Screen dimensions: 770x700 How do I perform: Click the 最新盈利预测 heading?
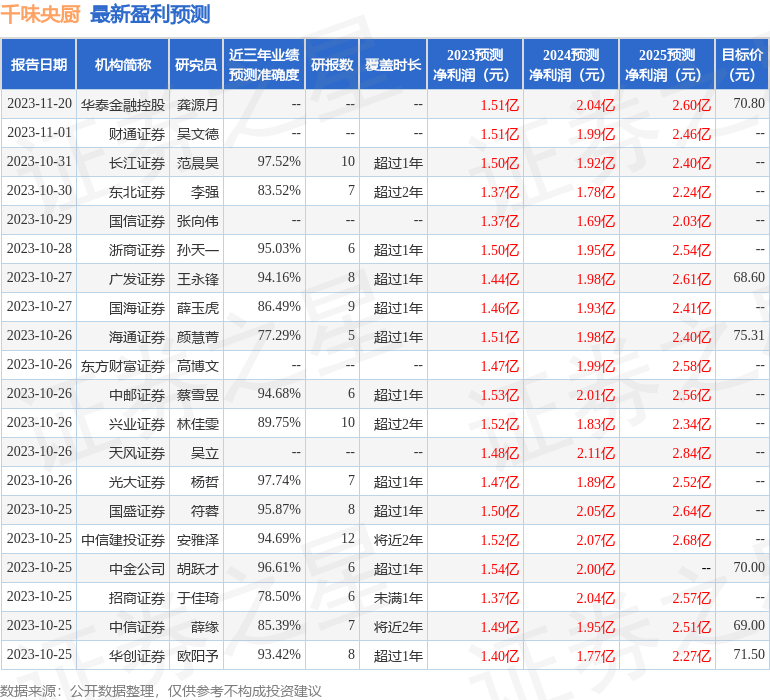(150, 14)
